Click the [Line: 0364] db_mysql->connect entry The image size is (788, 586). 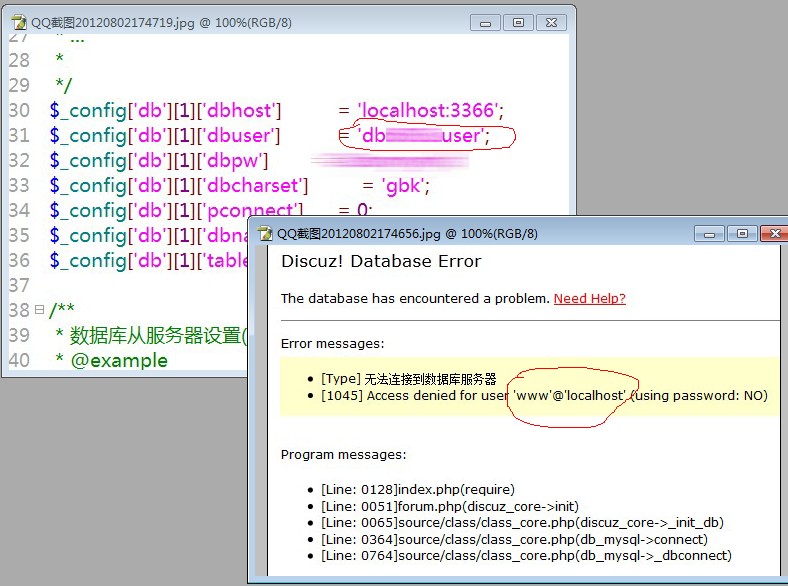pos(514,539)
